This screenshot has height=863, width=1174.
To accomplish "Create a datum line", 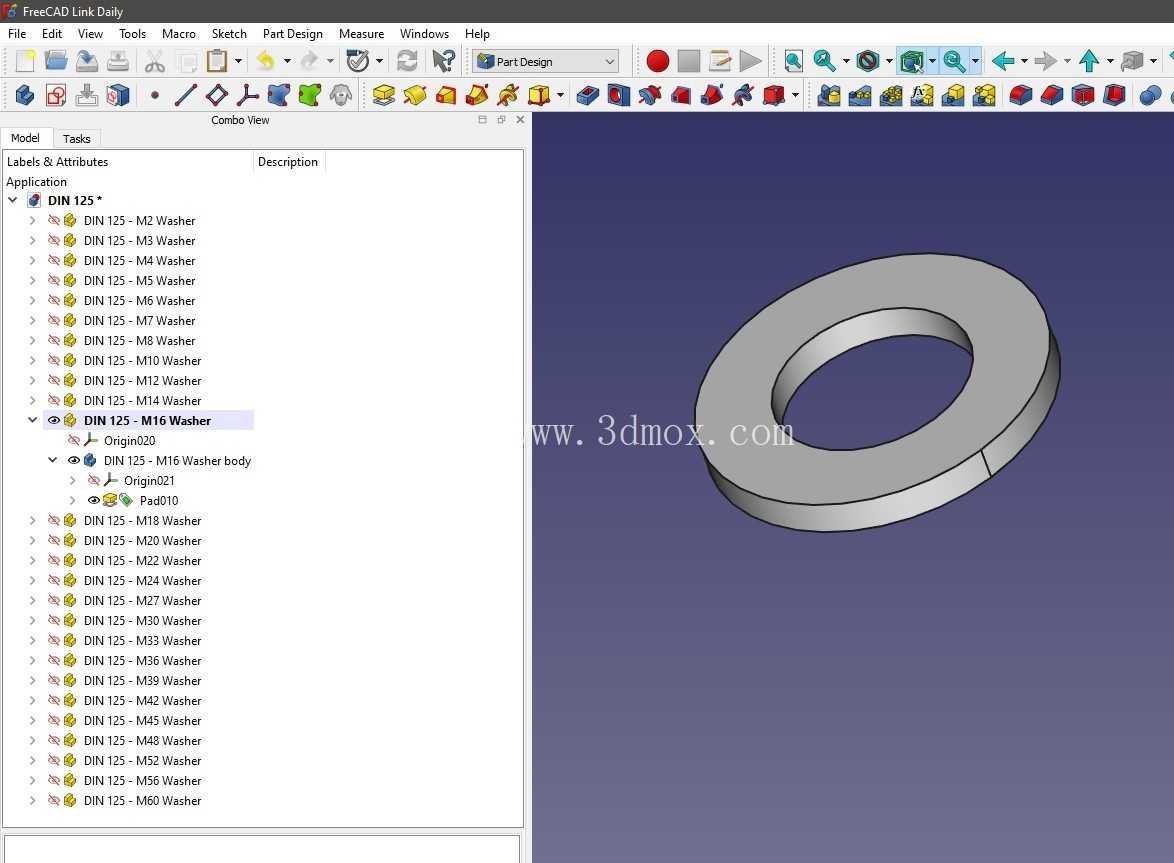I will coord(186,96).
